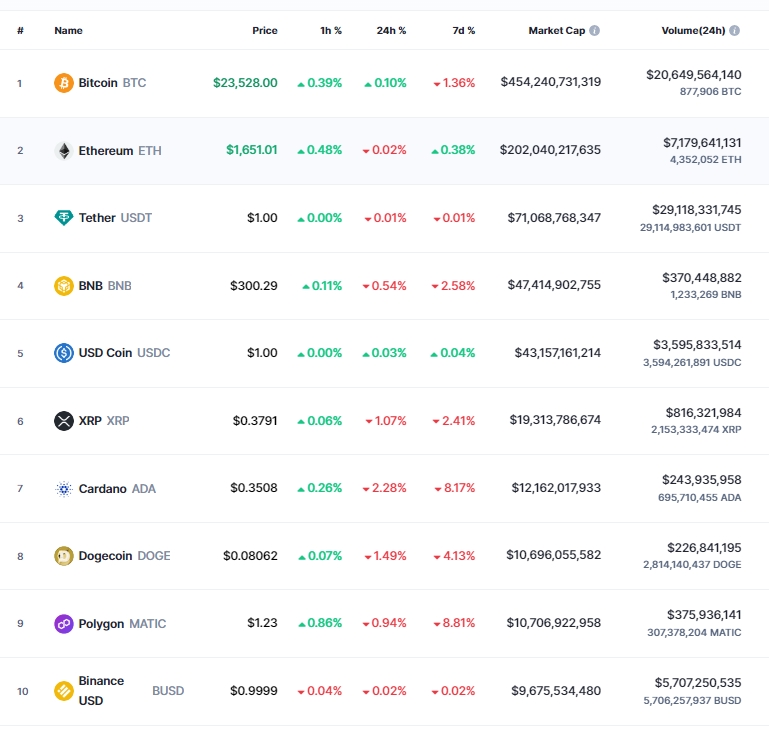Open the Market Cap info tooltip icon
This screenshot has width=769, height=730.
tap(594, 30)
